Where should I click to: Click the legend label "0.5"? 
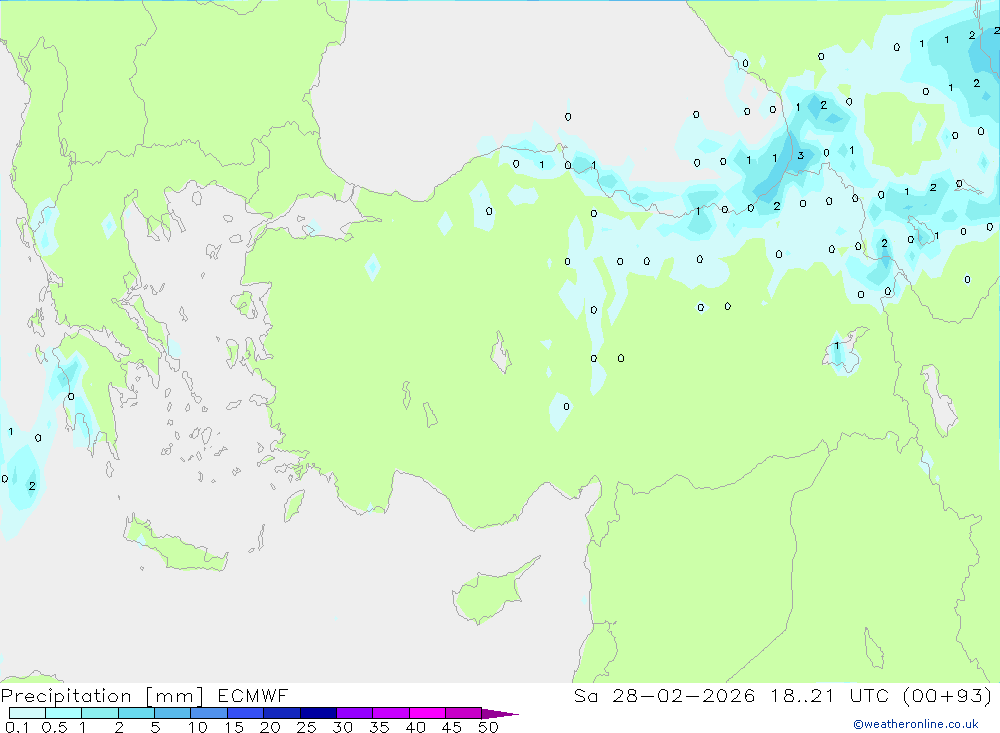click(x=54, y=727)
